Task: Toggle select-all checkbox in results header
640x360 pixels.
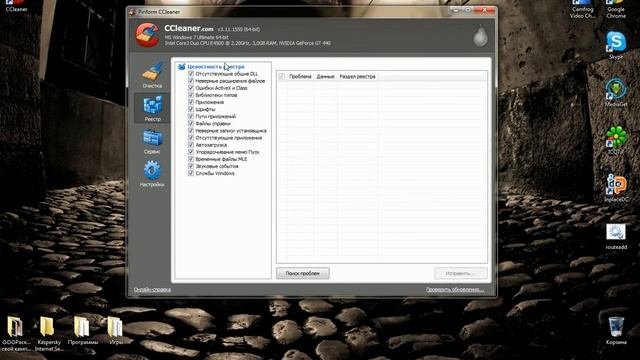Action: coord(282,76)
